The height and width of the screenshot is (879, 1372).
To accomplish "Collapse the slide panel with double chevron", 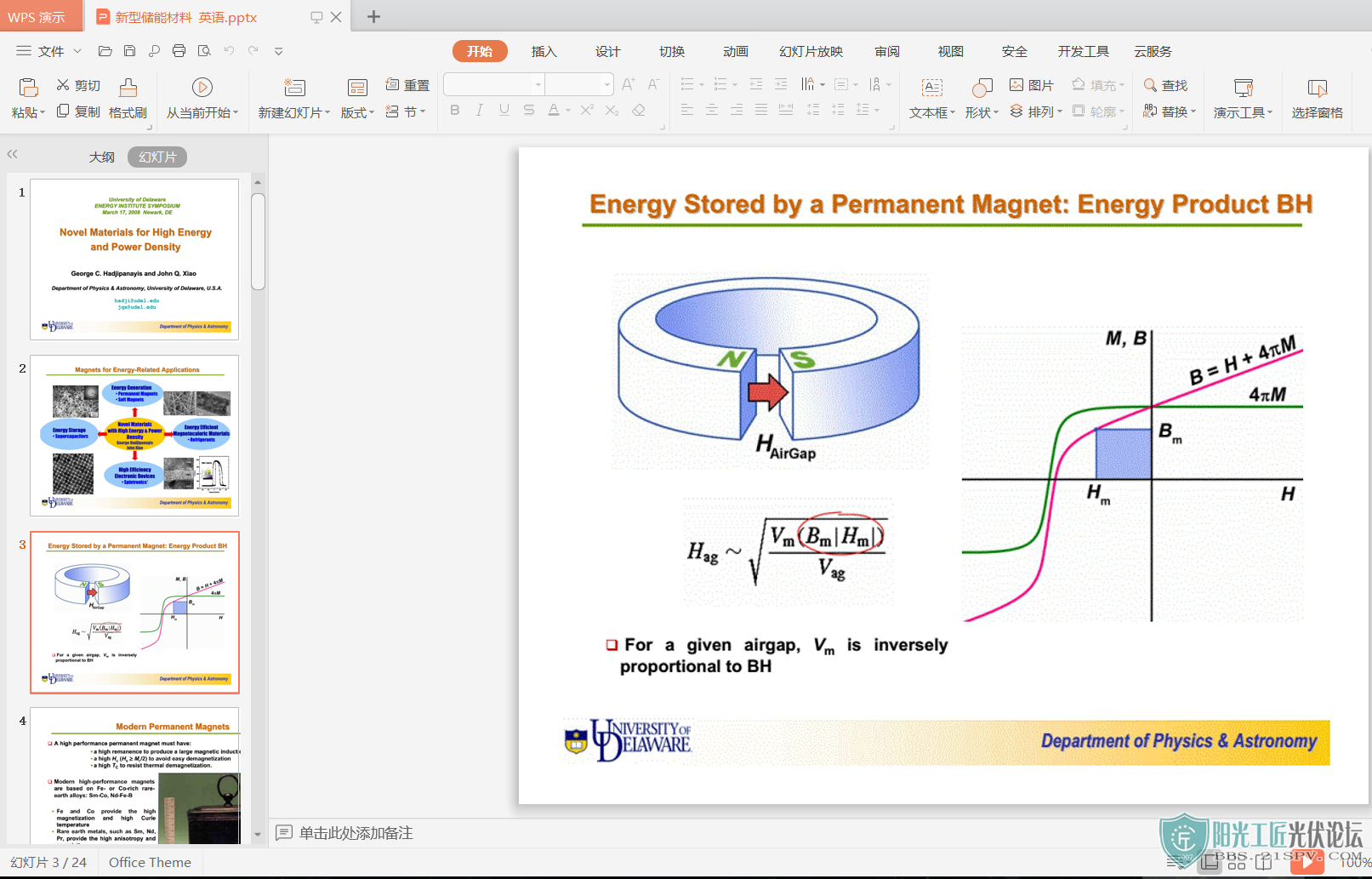I will (x=13, y=154).
